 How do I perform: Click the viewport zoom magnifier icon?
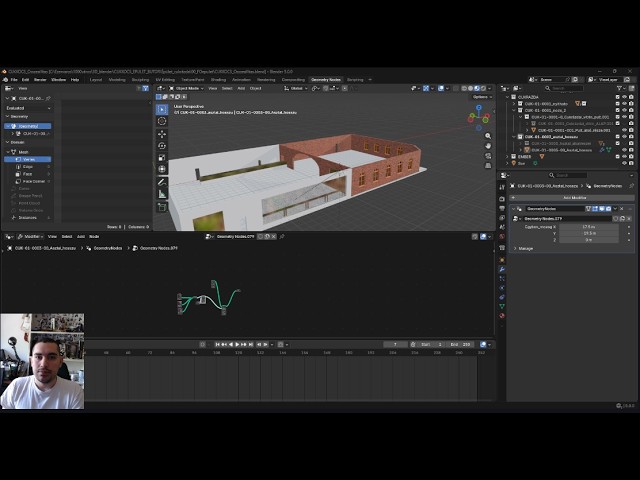tap(488, 136)
